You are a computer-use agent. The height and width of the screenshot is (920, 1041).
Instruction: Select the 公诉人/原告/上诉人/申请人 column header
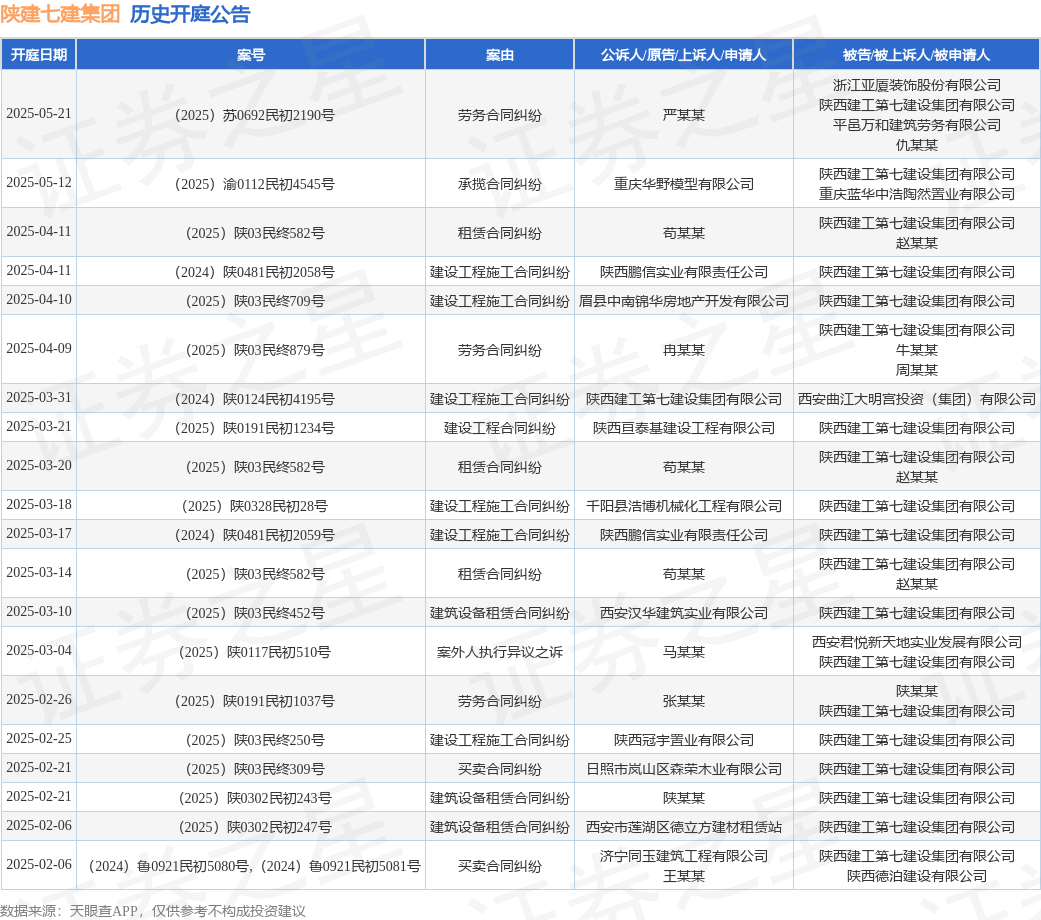point(683,54)
